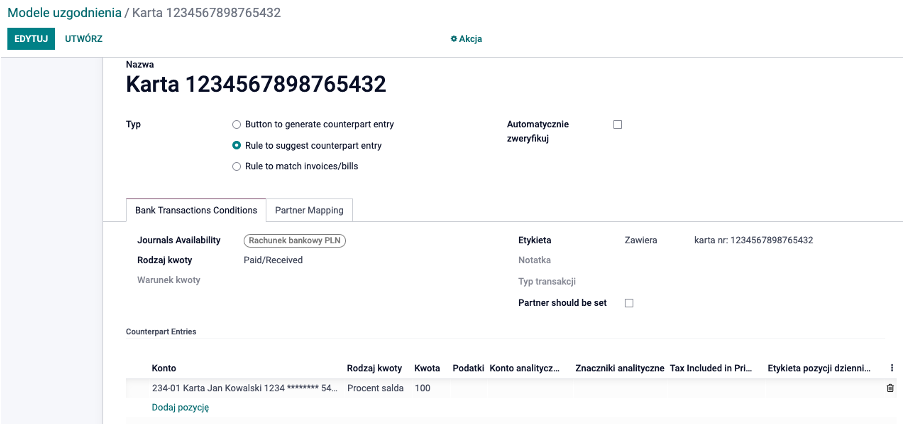
Task: Select Rule to suggest counterpart entry
Action: (x=236, y=146)
